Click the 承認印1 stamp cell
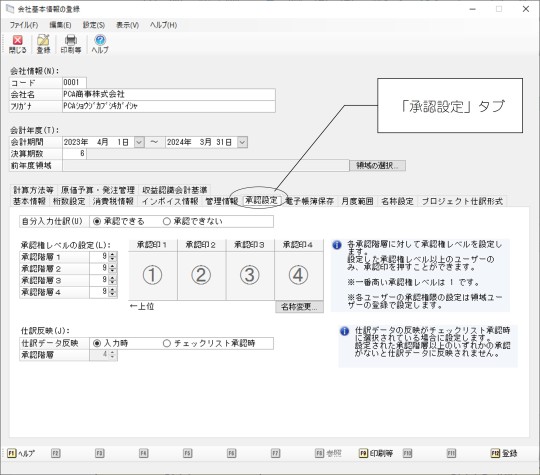The height and width of the screenshot is (475, 540). (153, 275)
